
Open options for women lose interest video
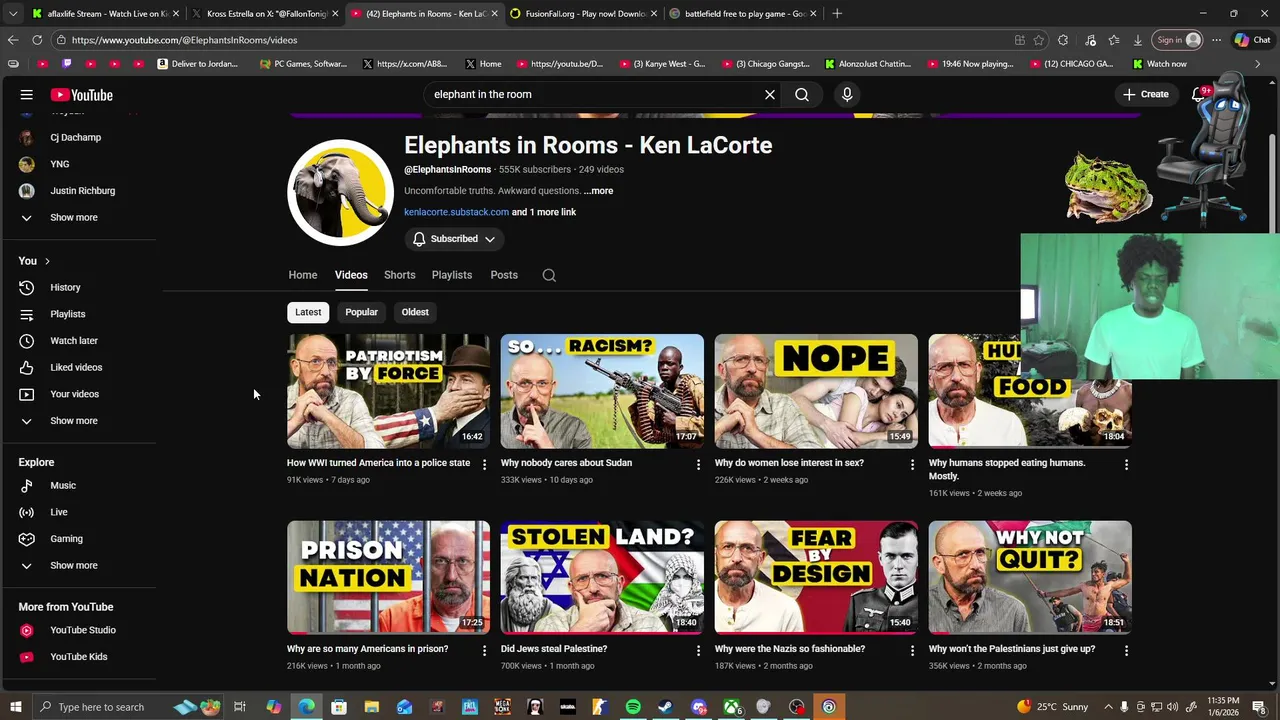click(912, 464)
